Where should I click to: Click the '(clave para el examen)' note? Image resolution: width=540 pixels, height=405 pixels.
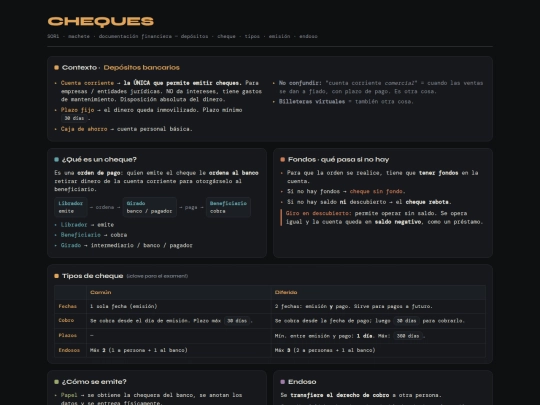tap(157, 276)
